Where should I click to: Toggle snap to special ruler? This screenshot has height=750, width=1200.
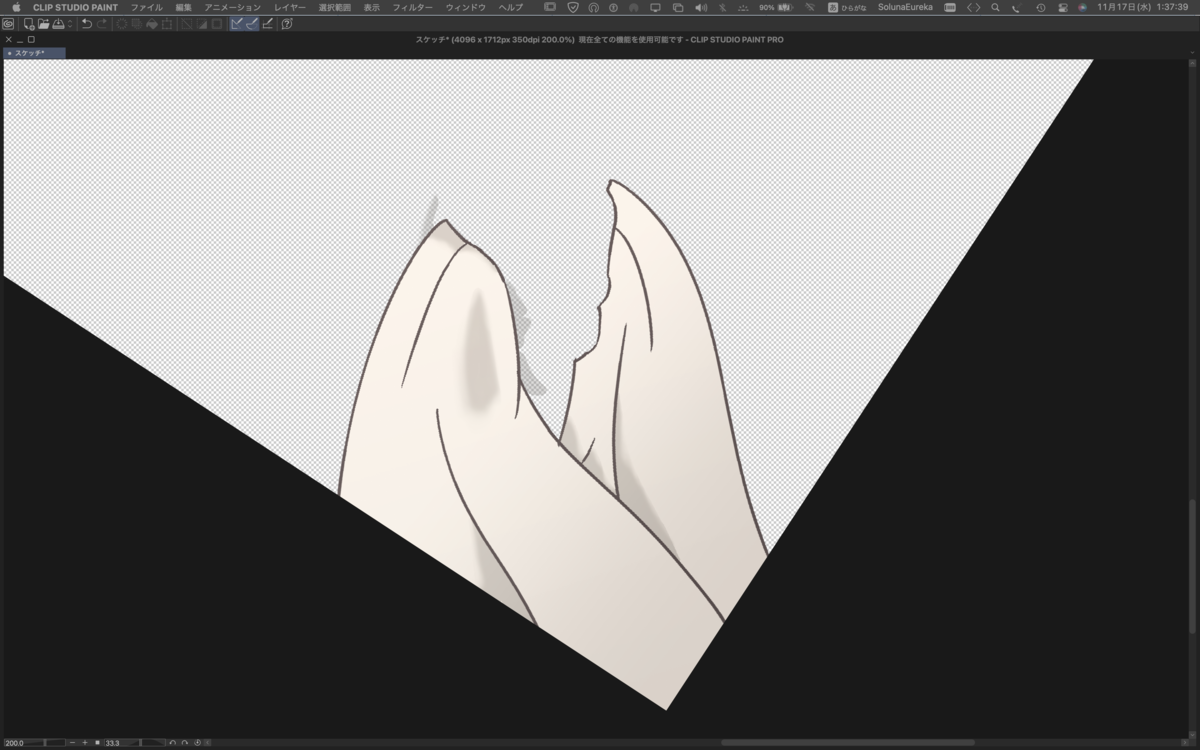coord(252,24)
